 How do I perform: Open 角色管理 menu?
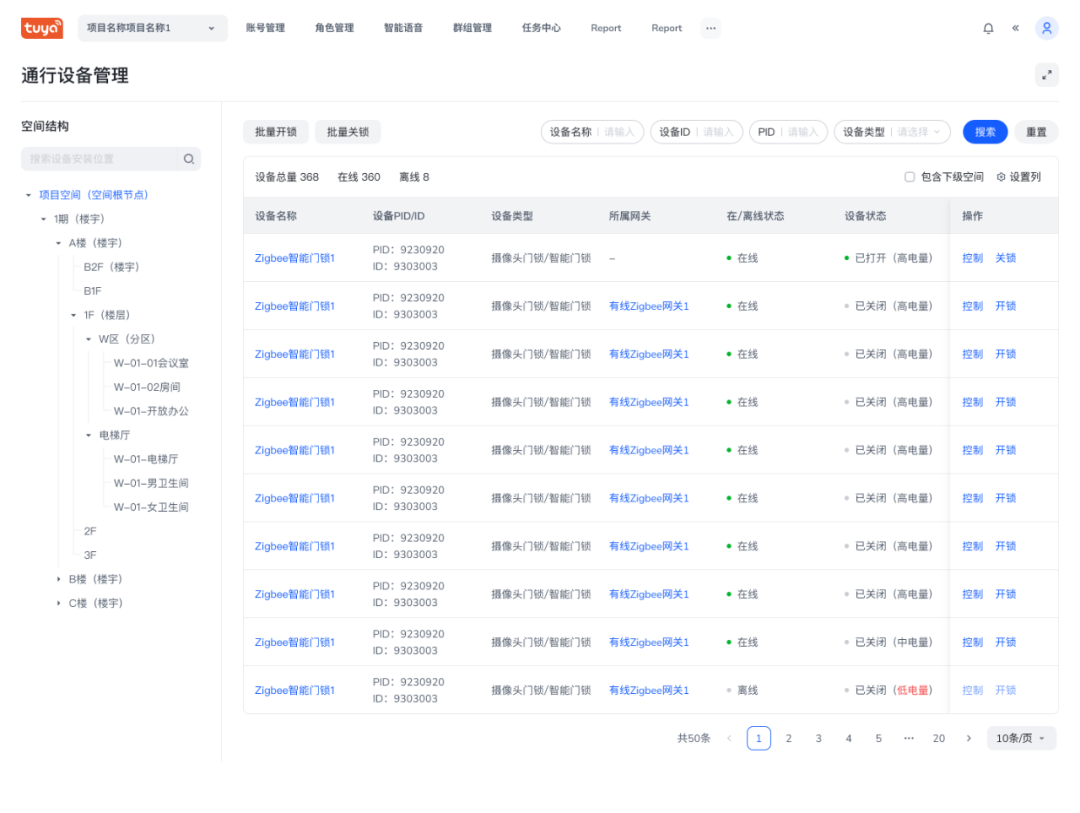pyautogui.click(x=334, y=28)
